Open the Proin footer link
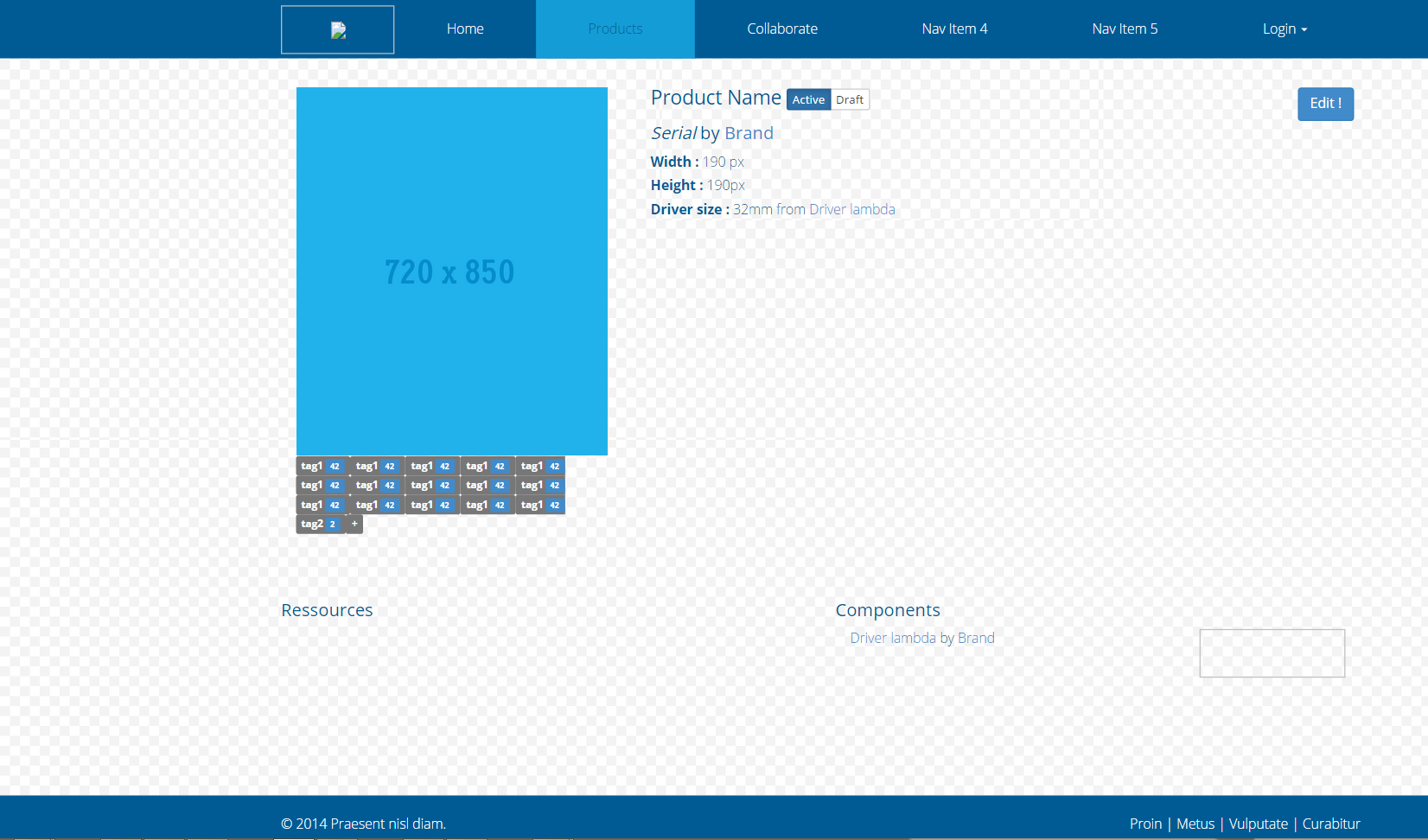Viewport: 1428px width, 840px height. (x=1145, y=824)
